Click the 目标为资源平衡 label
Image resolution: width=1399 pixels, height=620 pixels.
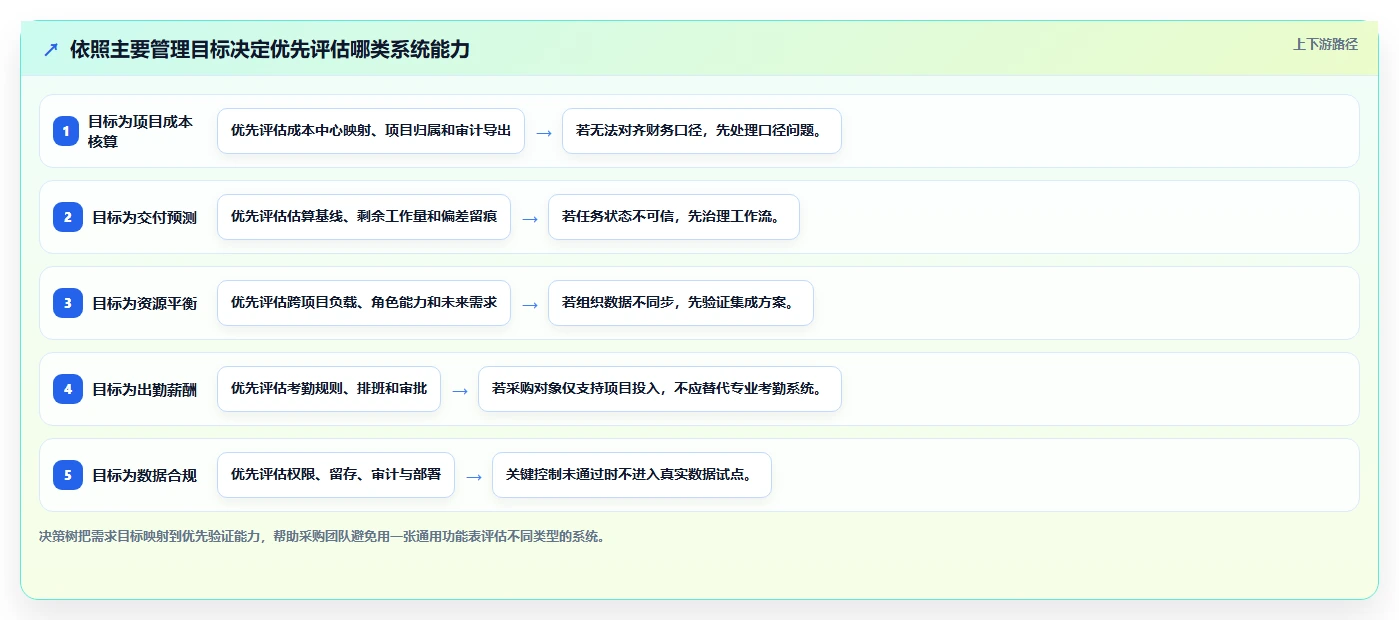[x=144, y=303]
